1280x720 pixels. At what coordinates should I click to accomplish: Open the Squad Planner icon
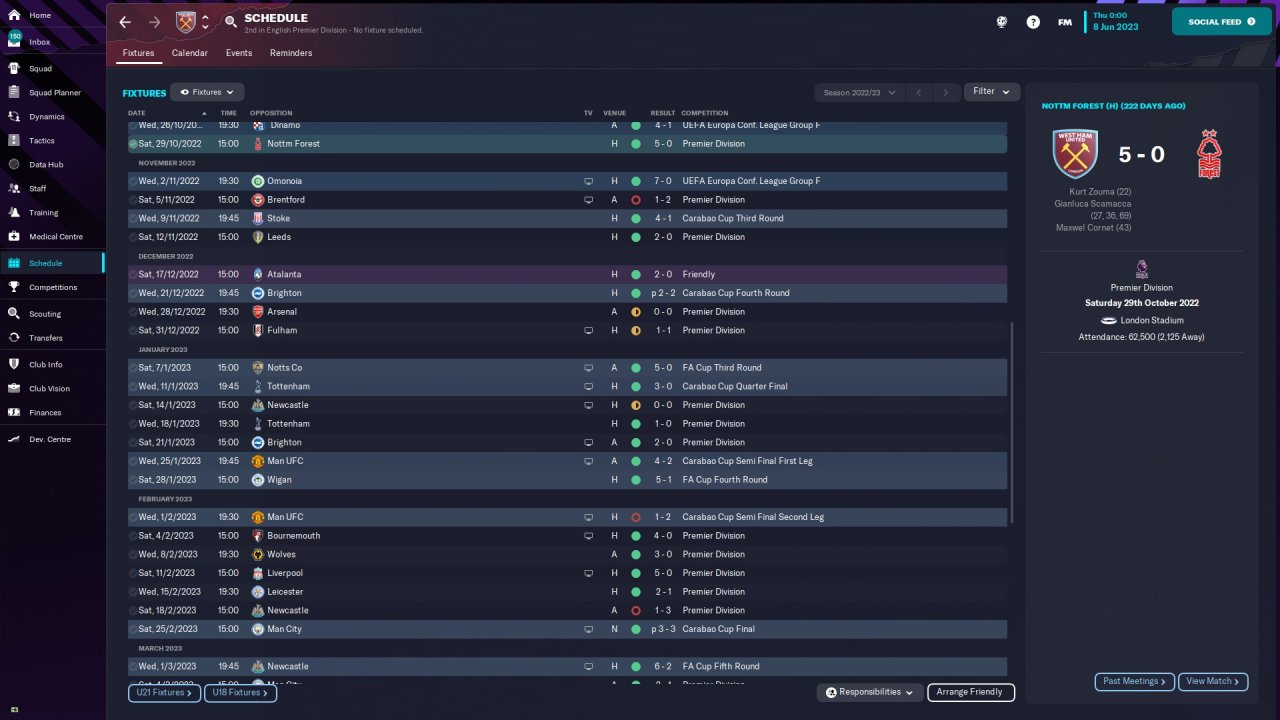click(x=14, y=93)
